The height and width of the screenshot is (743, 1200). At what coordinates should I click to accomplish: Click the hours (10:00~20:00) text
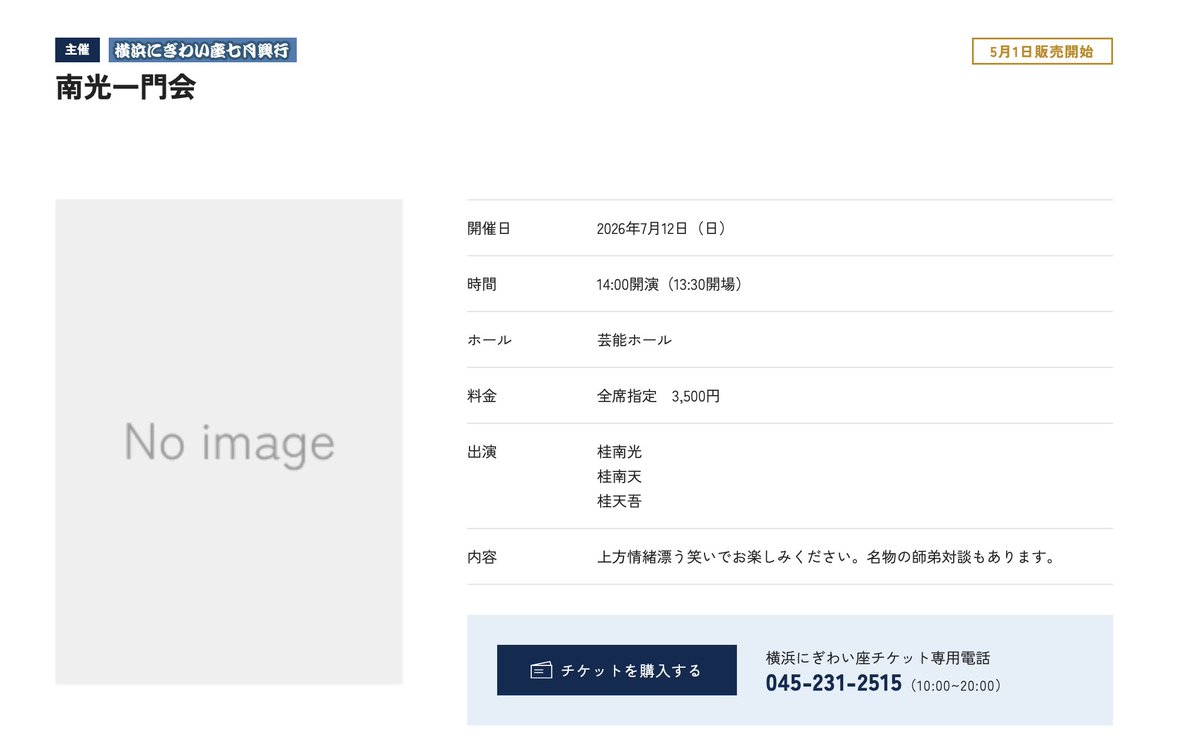coord(956,686)
